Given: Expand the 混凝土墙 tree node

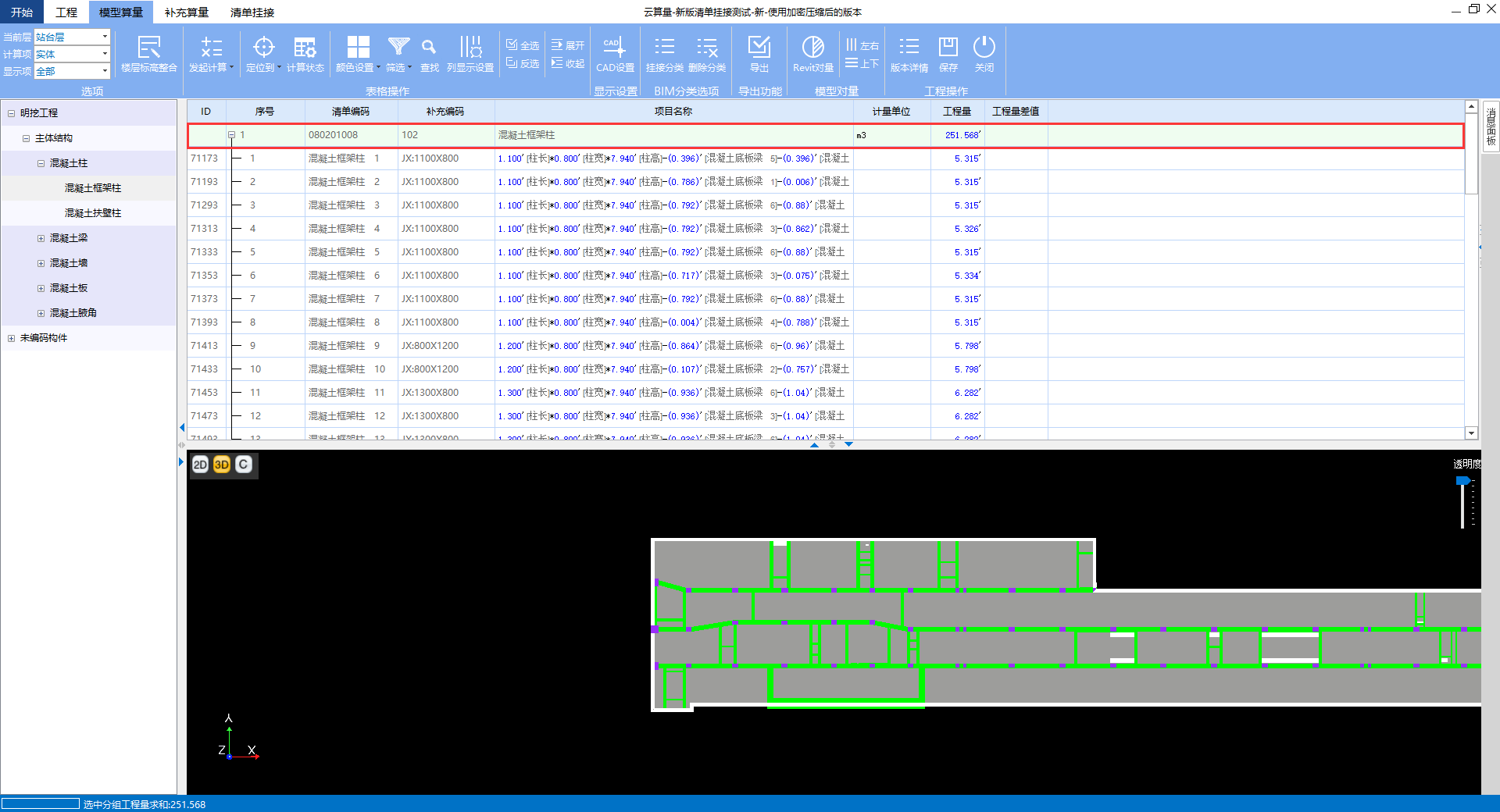Looking at the screenshot, I should (x=41, y=263).
